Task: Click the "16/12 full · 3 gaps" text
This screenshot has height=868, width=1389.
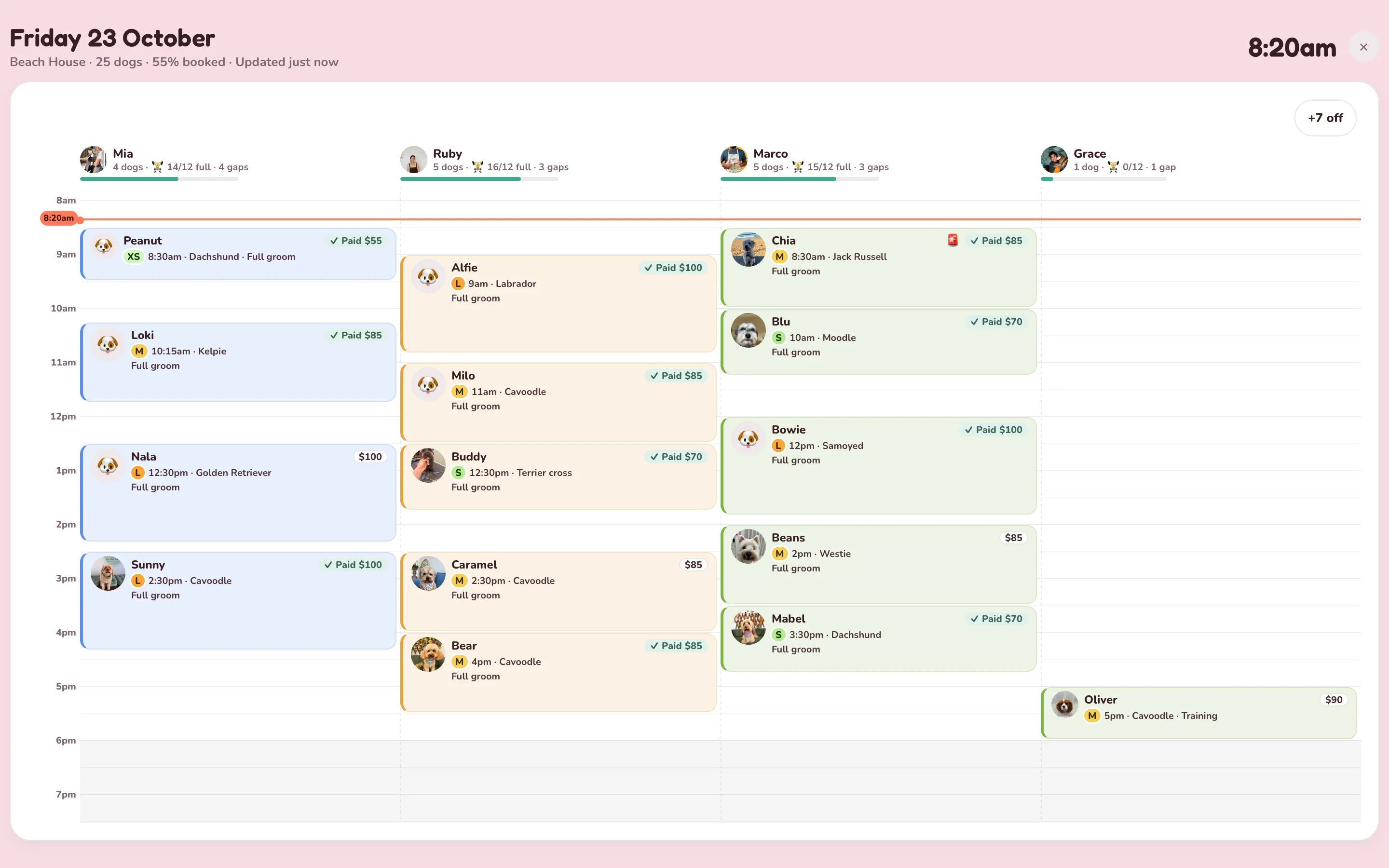Action: [x=528, y=167]
